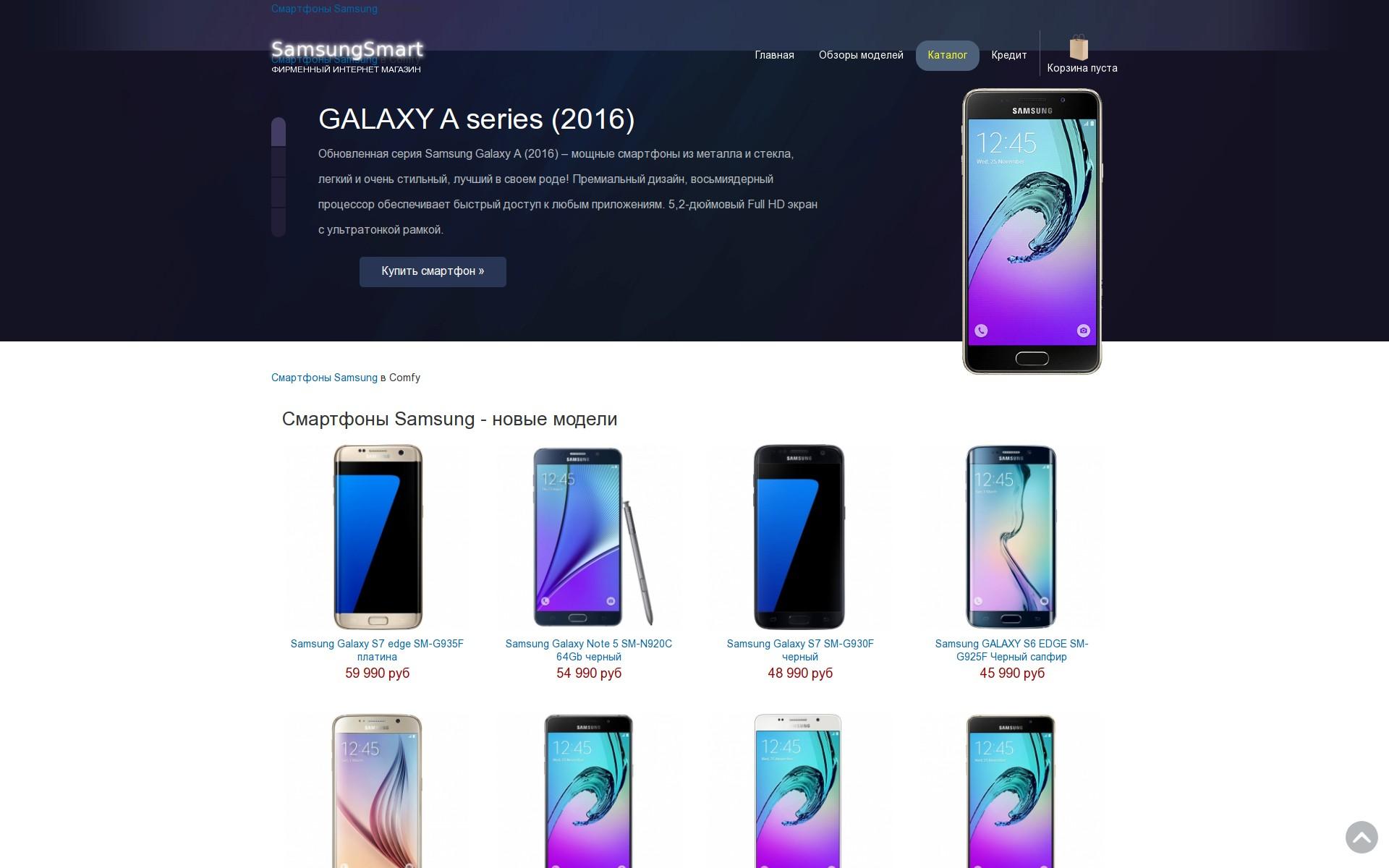This screenshot has height=868, width=1389.
Task: Open the shopping bag cart icon
Action: tap(1079, 48)
